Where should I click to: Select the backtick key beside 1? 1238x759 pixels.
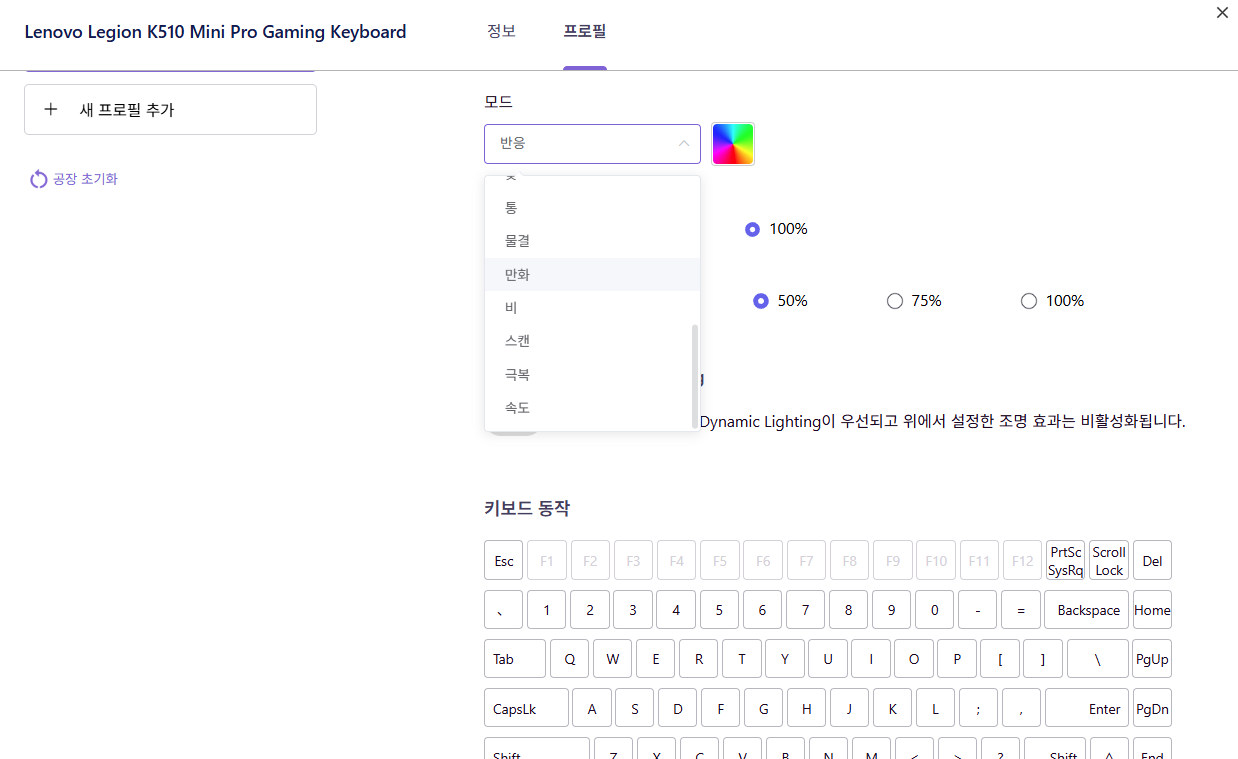pyautogui.click(x=504, y=610)
